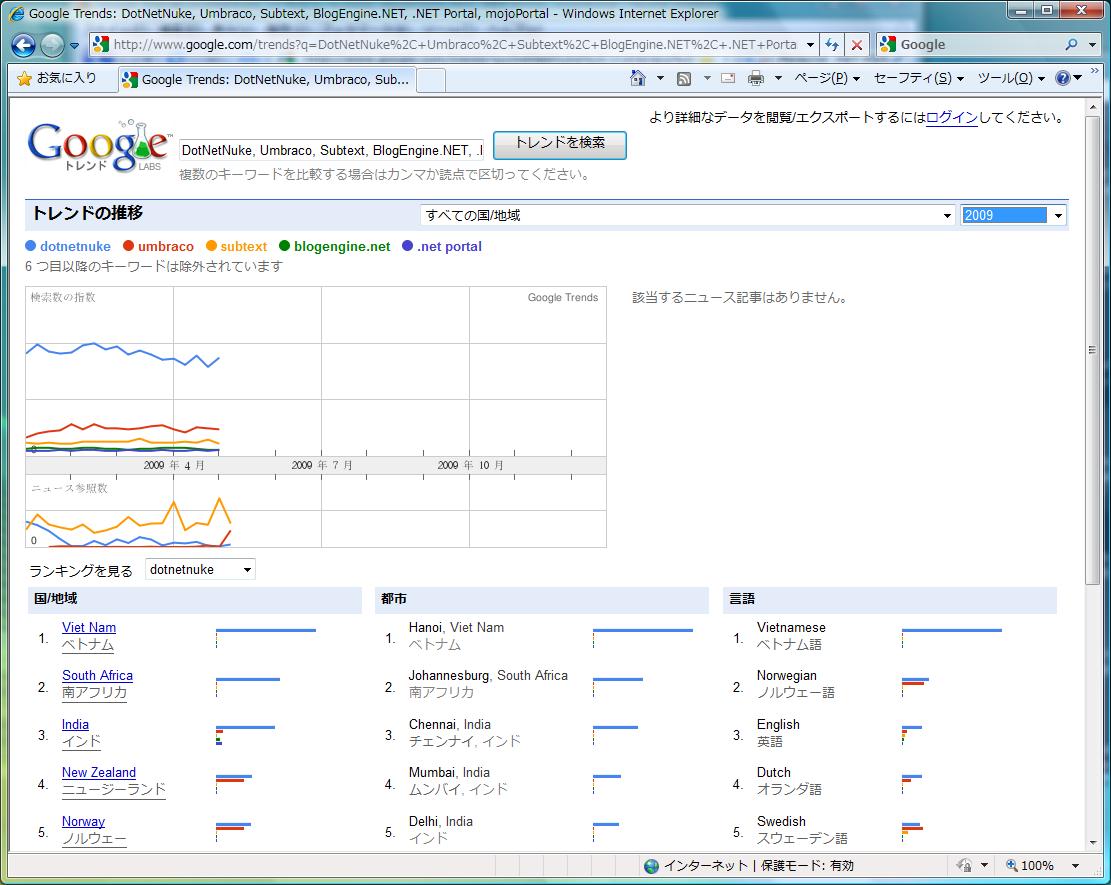
Task: Click the Print icon
Action: (756, 78)
